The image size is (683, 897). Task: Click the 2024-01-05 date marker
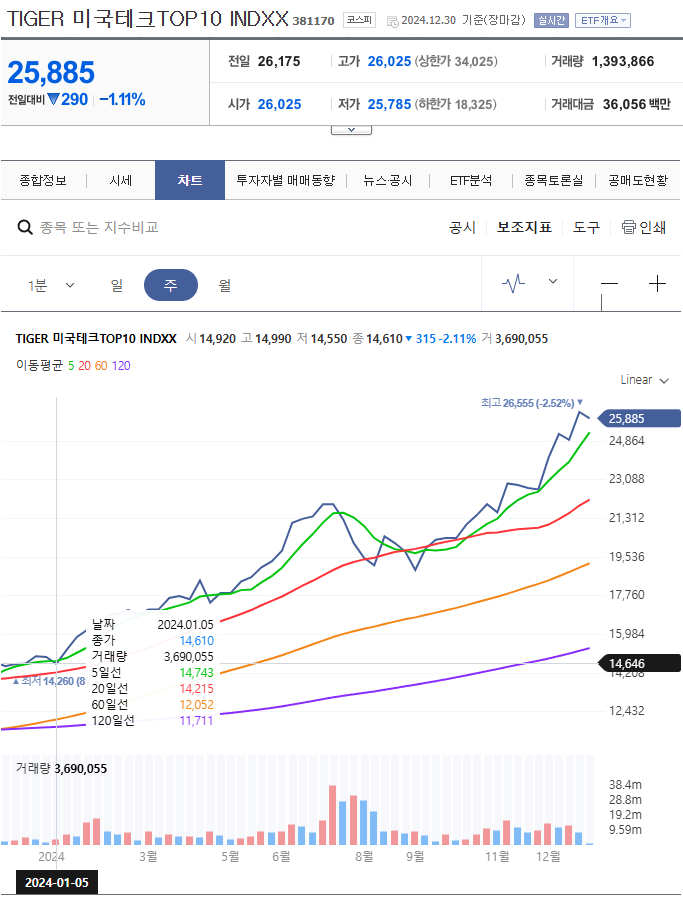click(57, 882)
